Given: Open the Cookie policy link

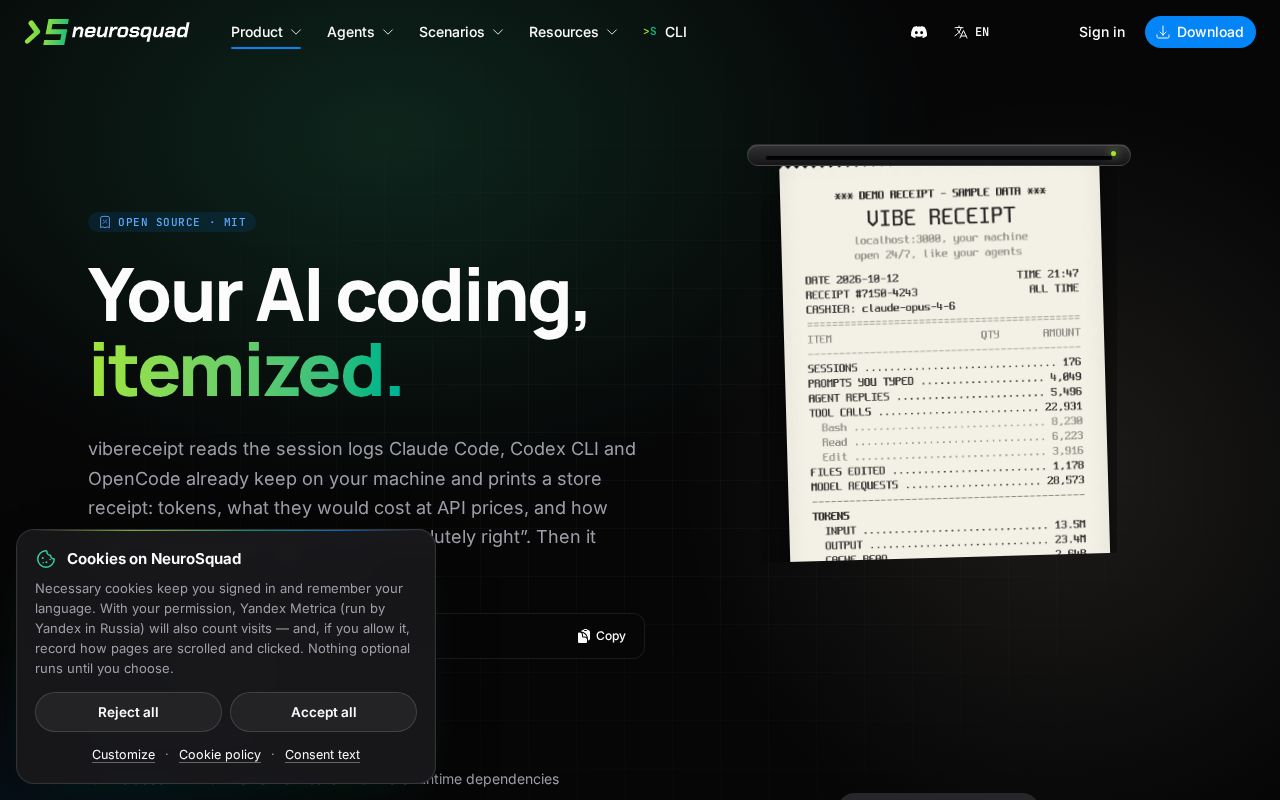Looking at the screenshot, I should tap(220, 755).
